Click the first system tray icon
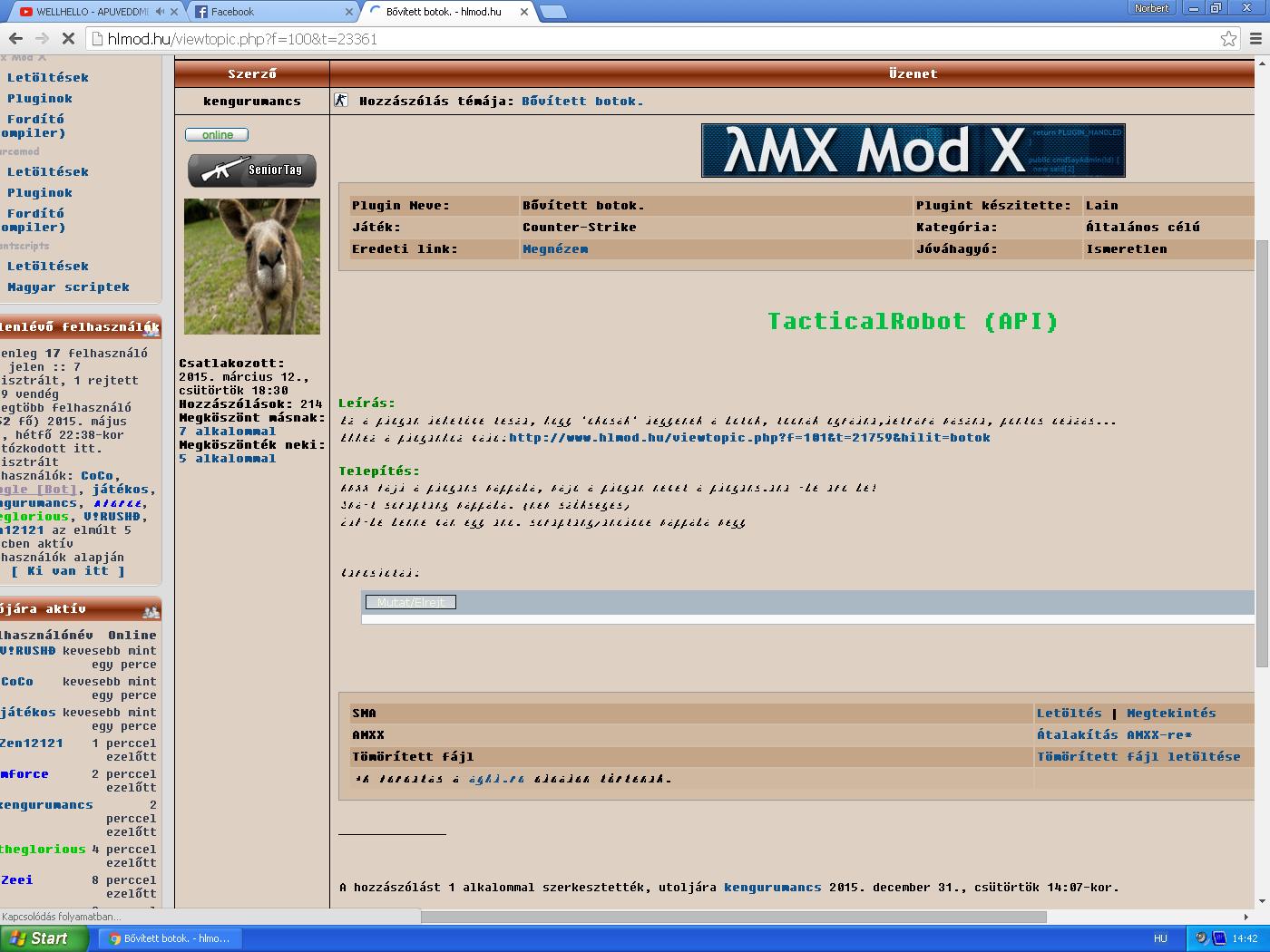This screenshot has height=952, width=1270. (x=1202, y=938)
